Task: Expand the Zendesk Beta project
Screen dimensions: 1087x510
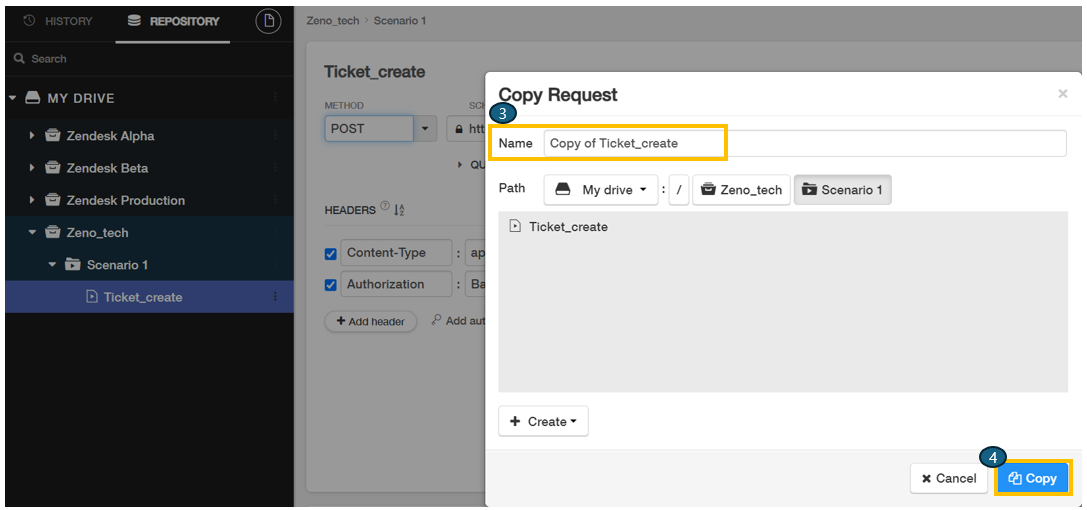Action: click(x=32, y=168)
